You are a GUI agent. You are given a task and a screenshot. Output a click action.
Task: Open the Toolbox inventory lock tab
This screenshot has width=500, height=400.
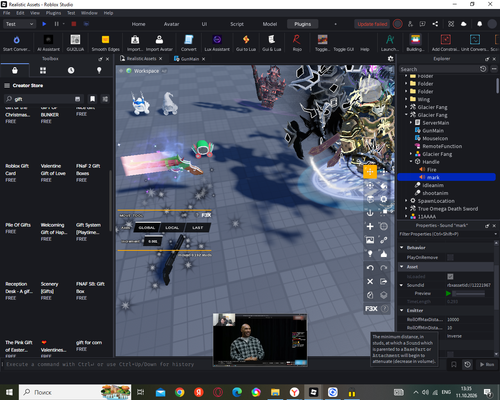[15, 70]
